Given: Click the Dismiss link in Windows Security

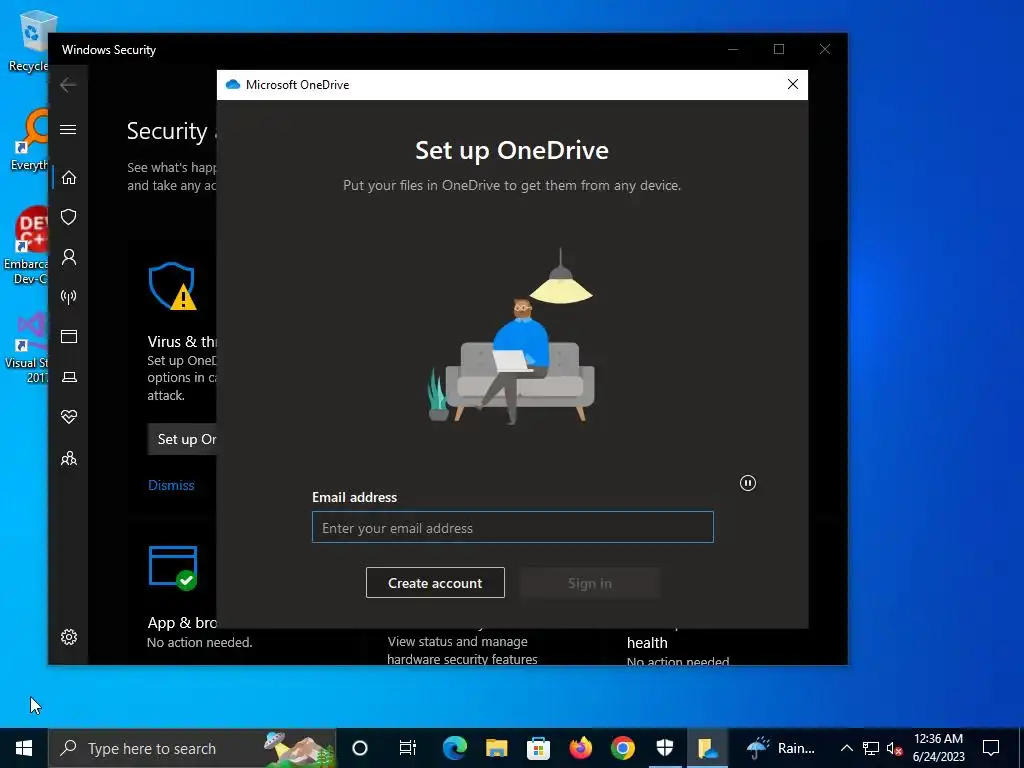Looking at the screenshot, I should 171,485.
